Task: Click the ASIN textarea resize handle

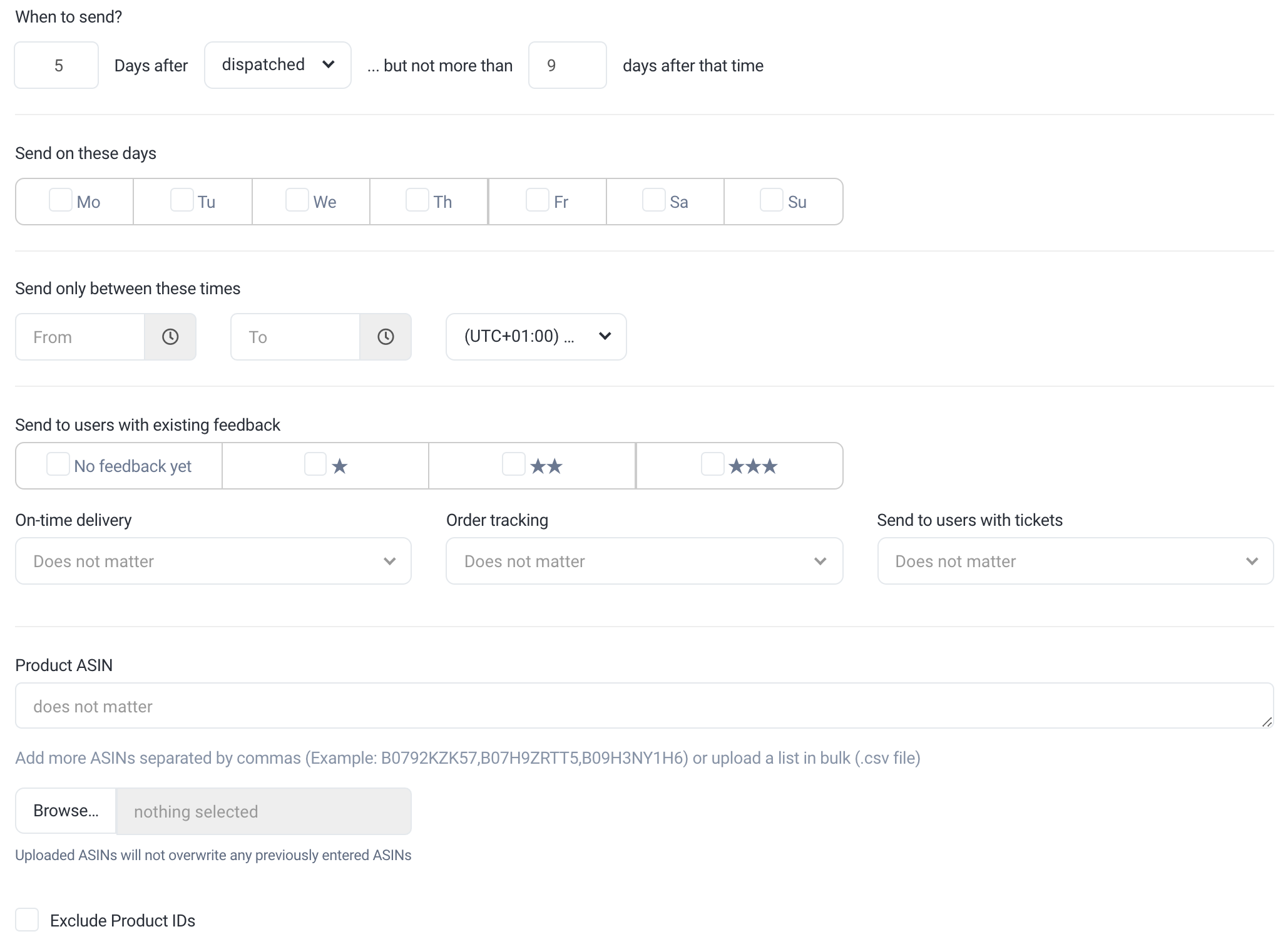Action: click(1267, 722)
